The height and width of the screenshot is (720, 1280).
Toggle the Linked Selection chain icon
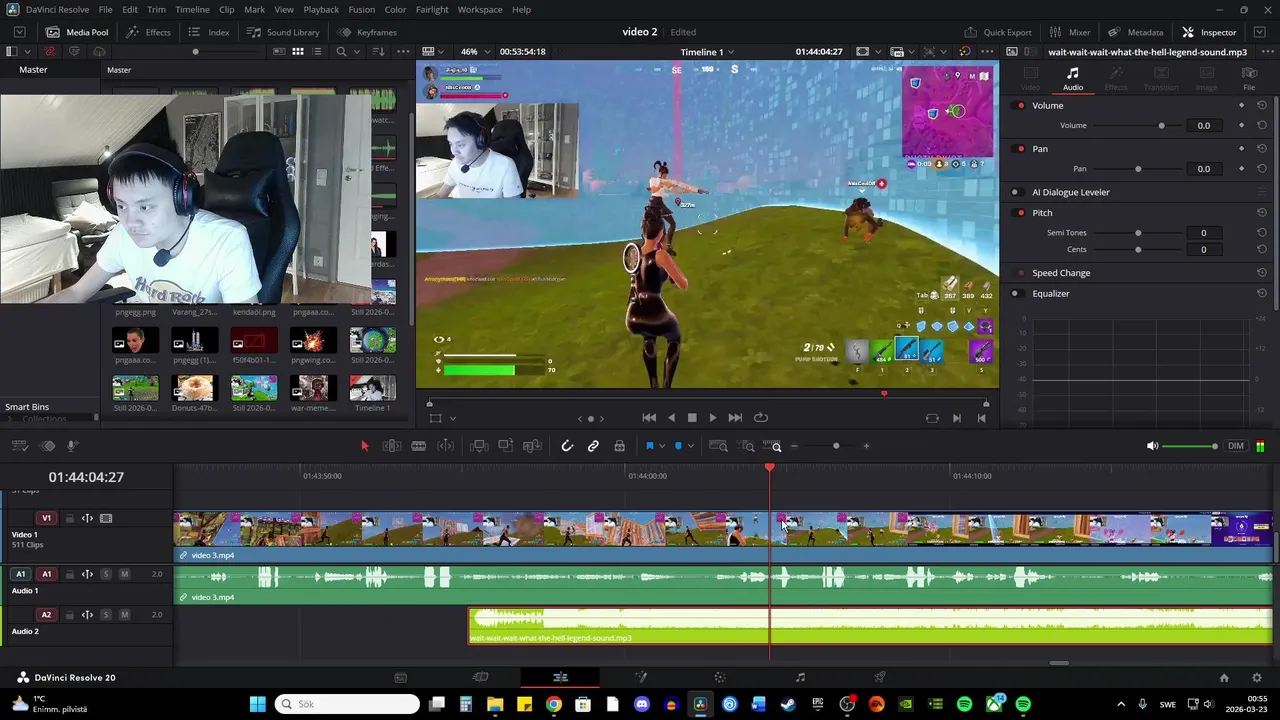coord(593,446)
